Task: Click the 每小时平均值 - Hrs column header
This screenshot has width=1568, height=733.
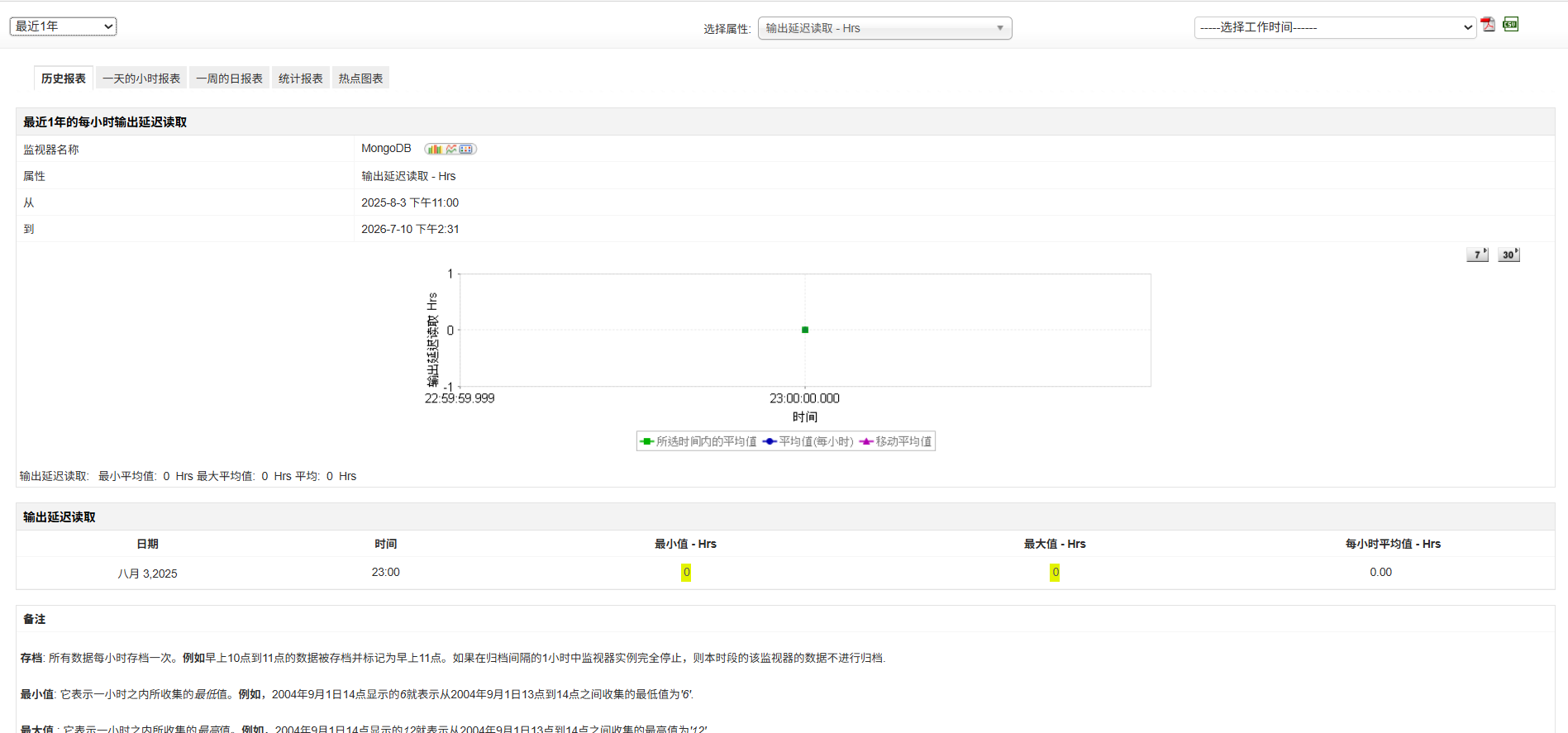Action: point(1393,544)
